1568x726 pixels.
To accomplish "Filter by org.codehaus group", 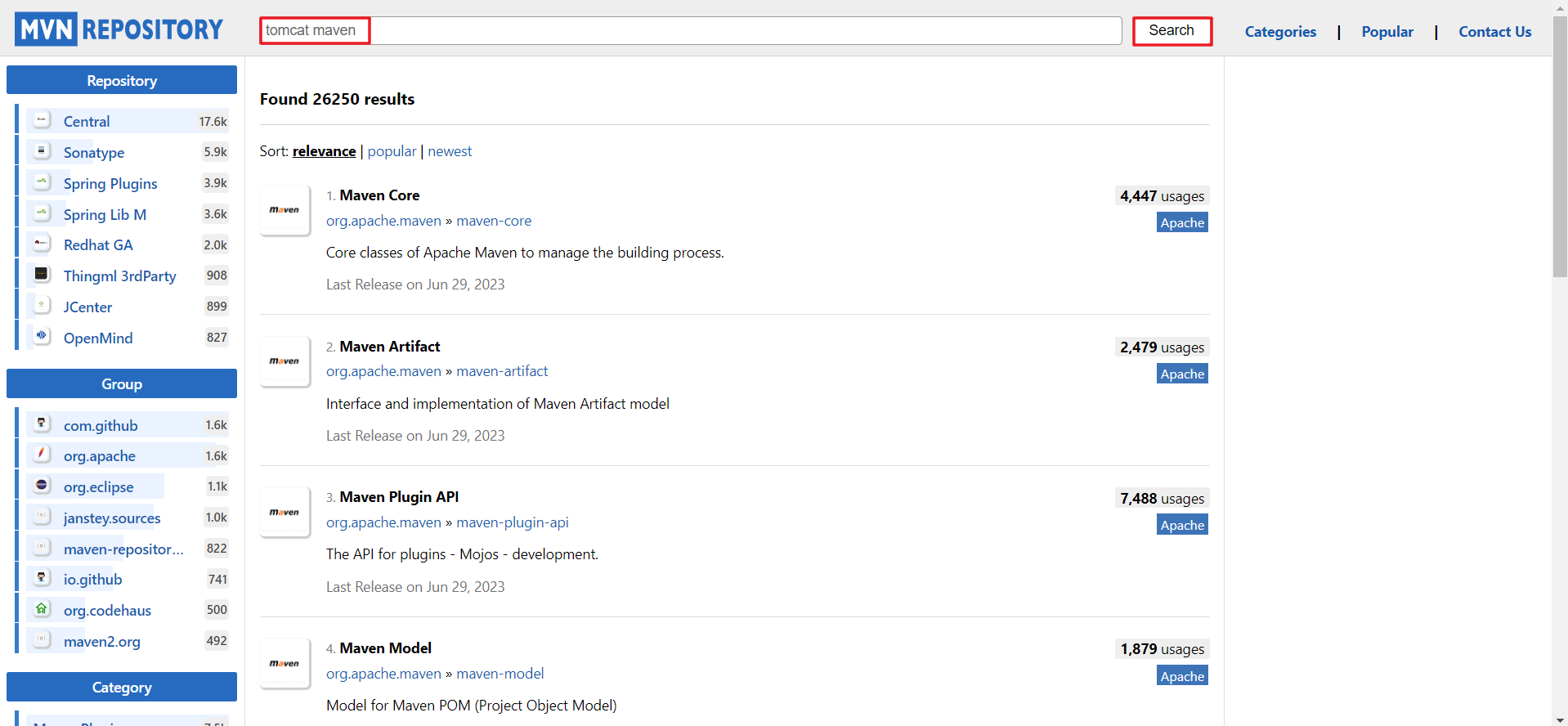I will coord(107,610).
